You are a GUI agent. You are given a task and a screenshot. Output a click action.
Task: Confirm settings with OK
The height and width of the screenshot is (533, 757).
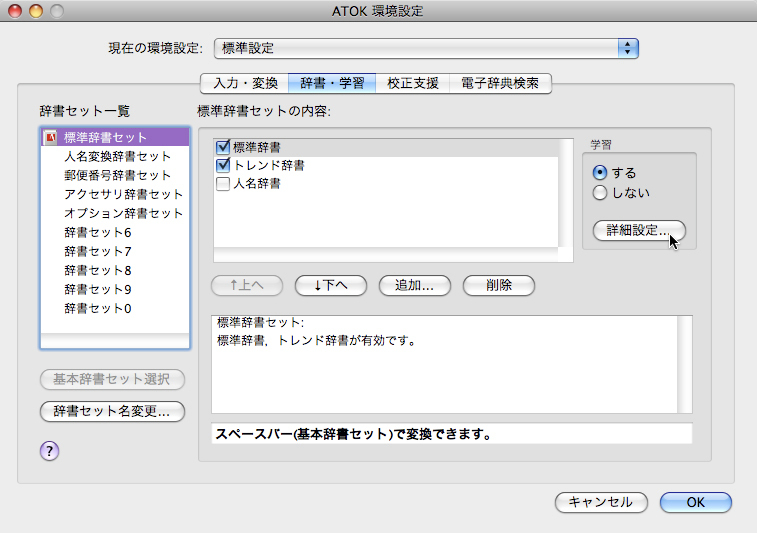pos(696,503)
